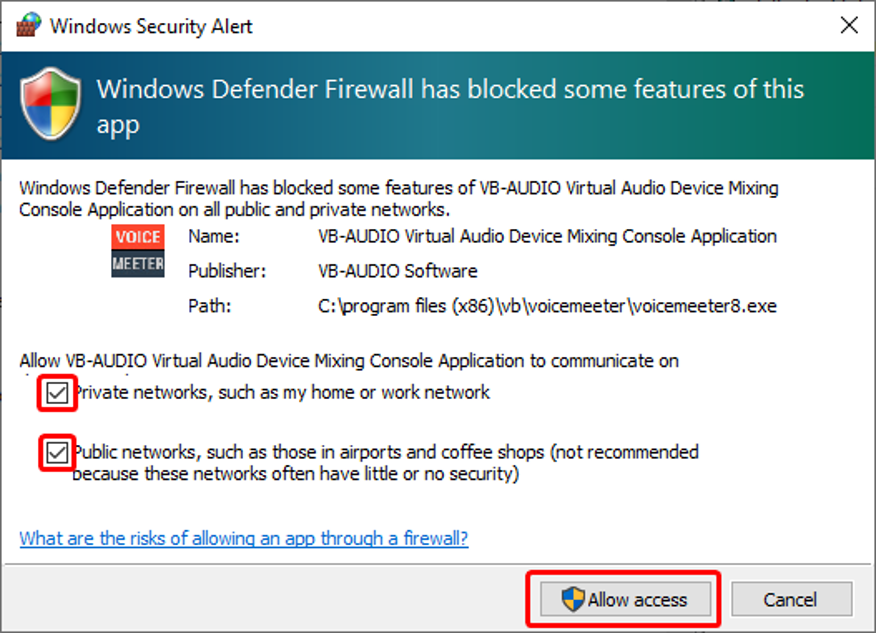Click the UAC shield on Allow access
The height and width of the screenshot is (633, 876).
573,599
